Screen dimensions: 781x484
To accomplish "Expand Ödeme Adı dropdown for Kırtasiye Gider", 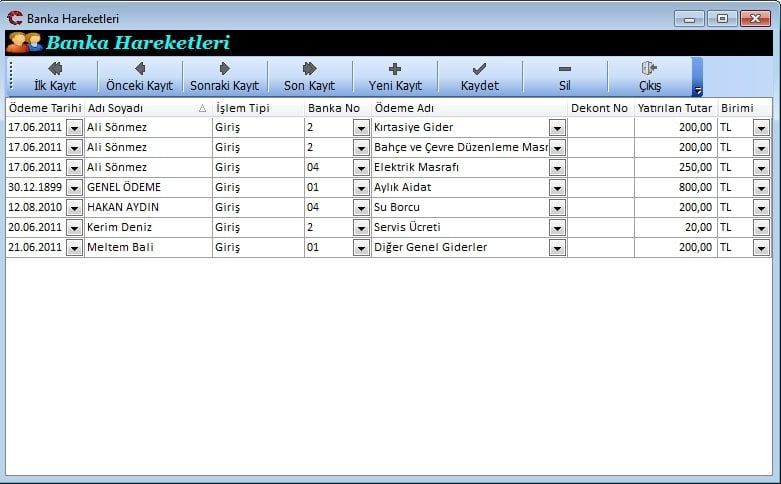I will 557,128.
